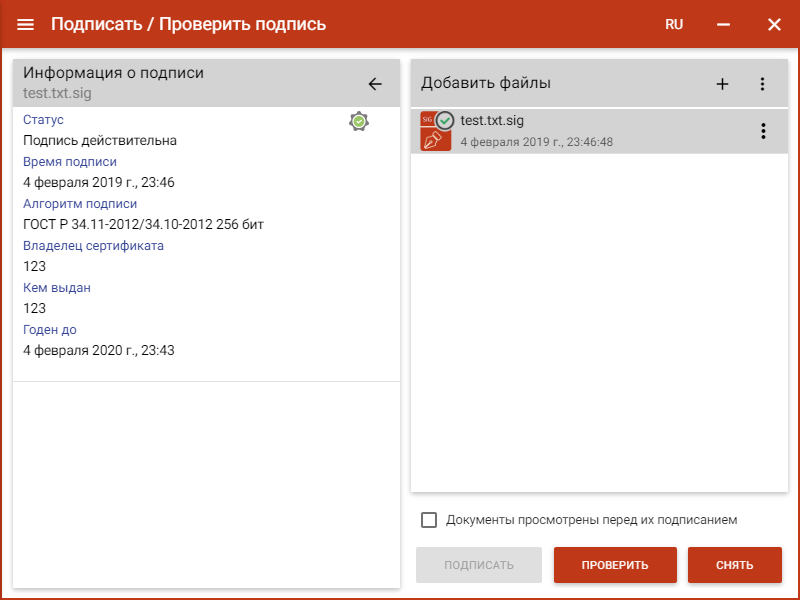Screen dimensions: 800x600
Task: Select the test.txt.sig file row
Action: click(x=600, y=131)
